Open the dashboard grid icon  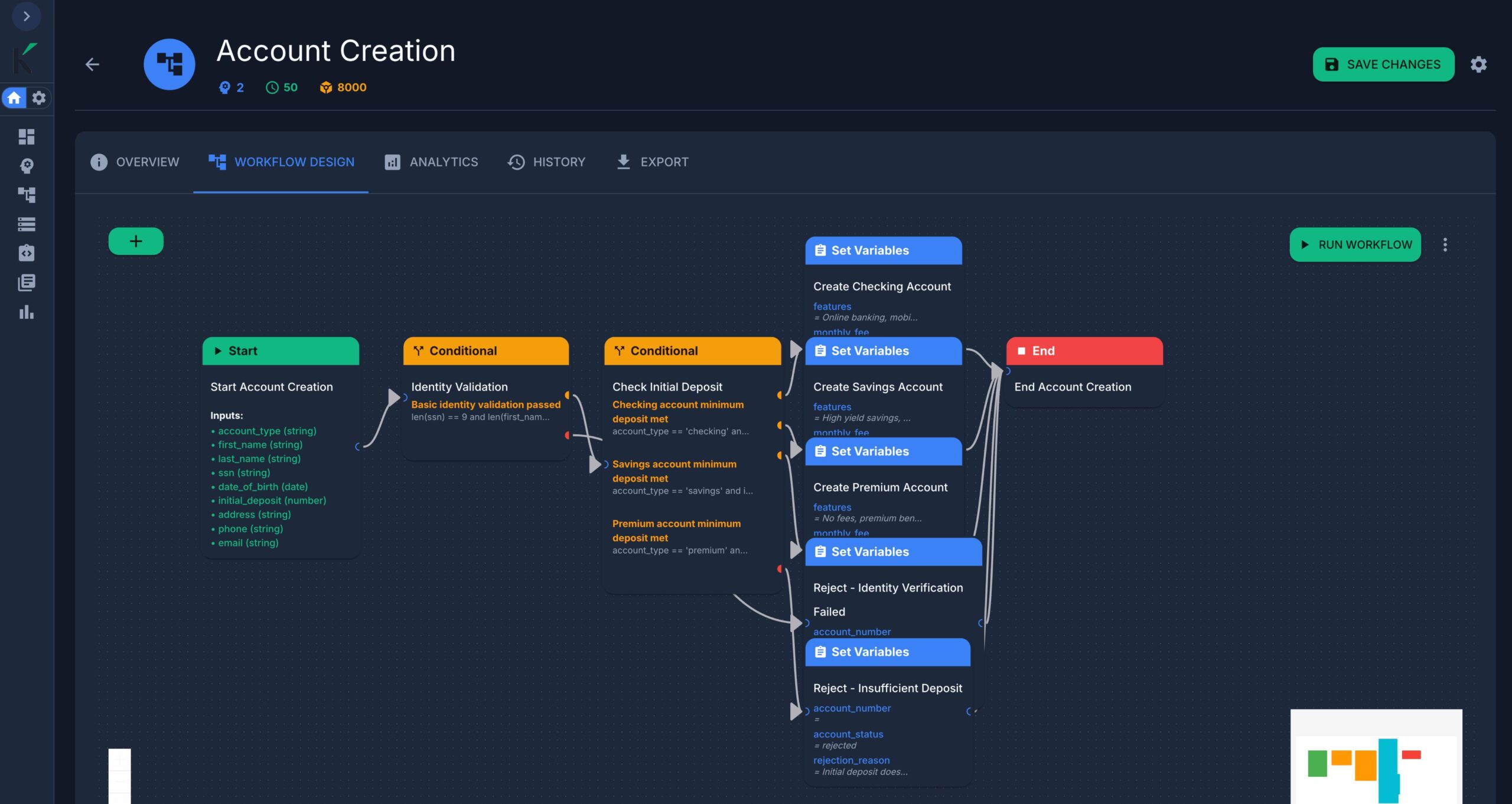[27, 137]
